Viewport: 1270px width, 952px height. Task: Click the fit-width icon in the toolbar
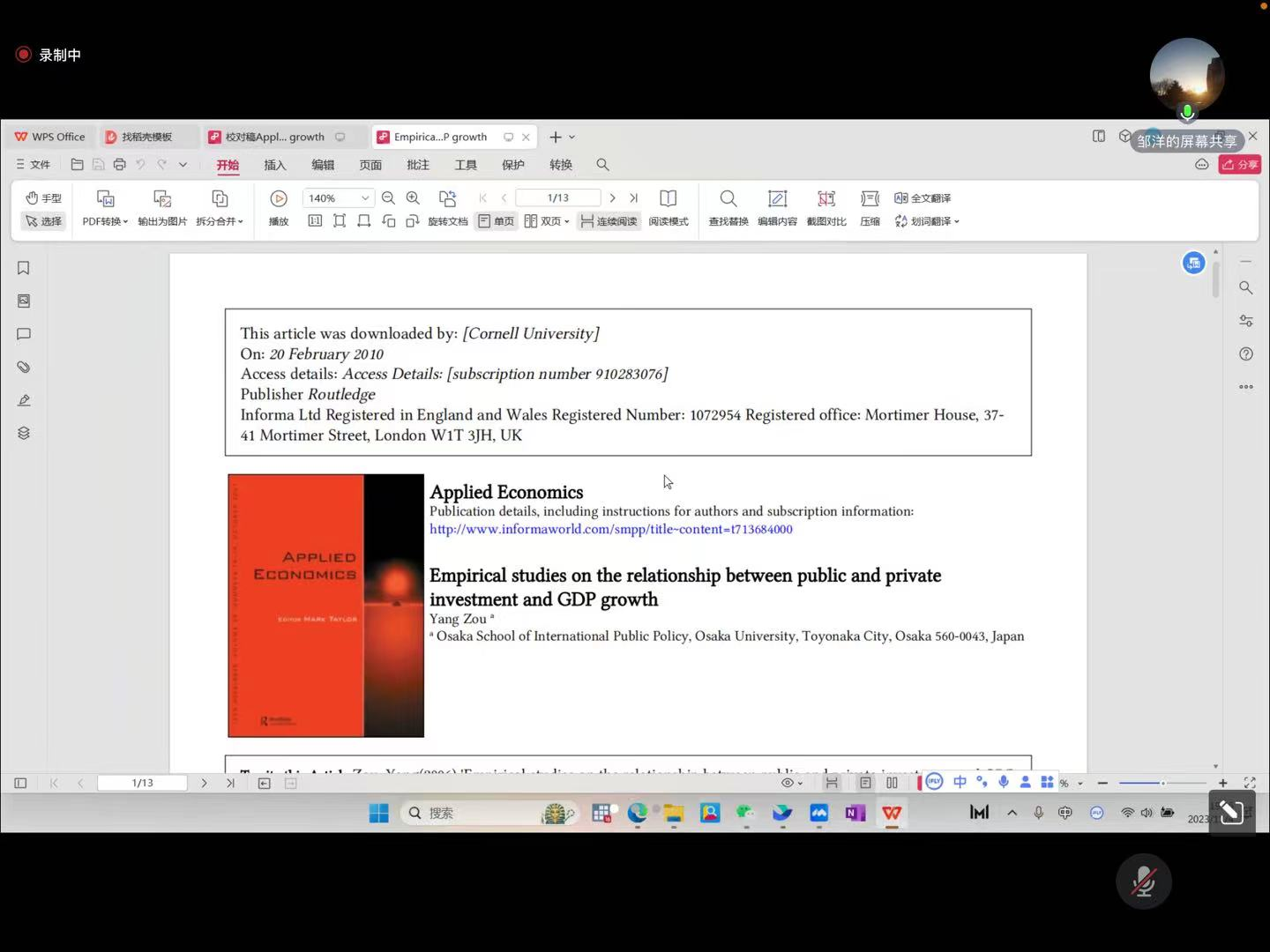363,221
